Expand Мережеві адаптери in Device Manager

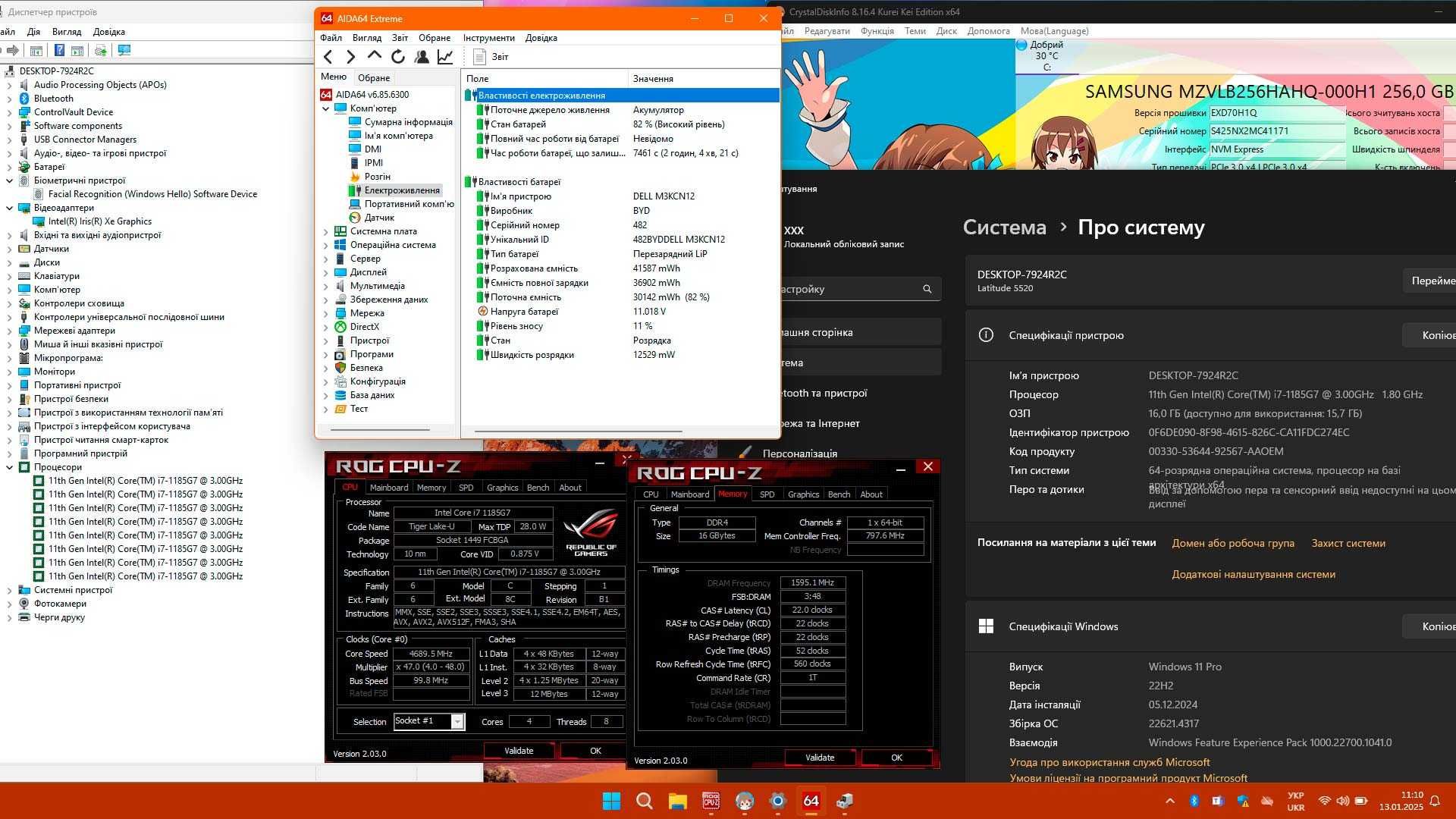[x=9, y=331]
